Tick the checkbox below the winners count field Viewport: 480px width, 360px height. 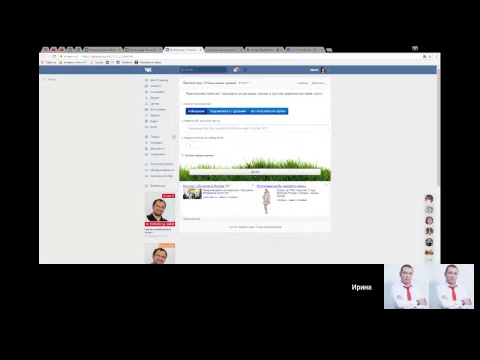click(x=182, y=155)
